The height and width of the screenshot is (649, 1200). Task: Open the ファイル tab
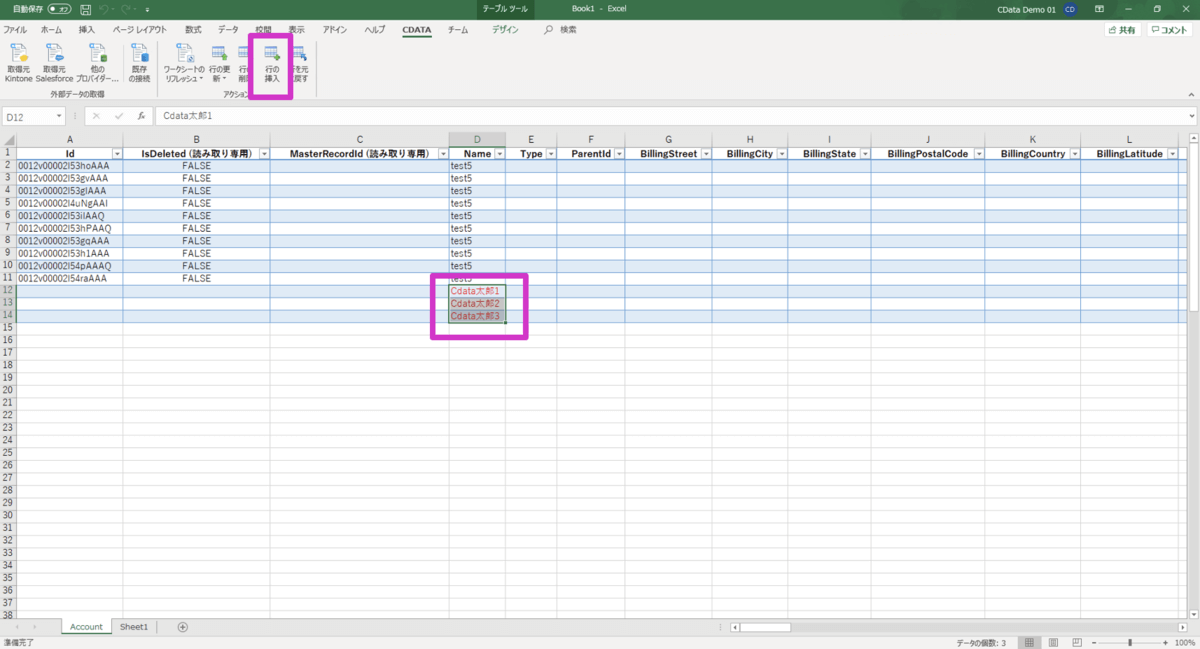point(16,30)
